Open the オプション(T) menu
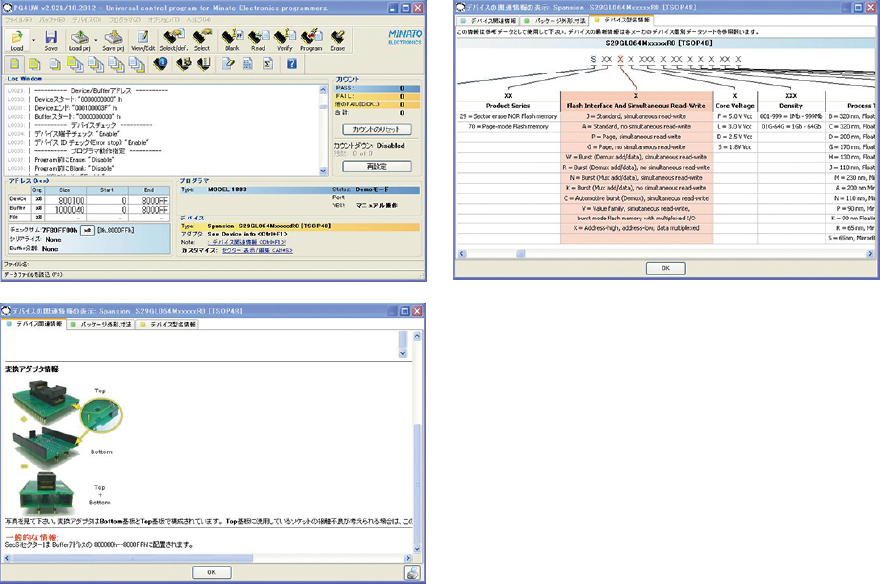 tap(164, 20)
